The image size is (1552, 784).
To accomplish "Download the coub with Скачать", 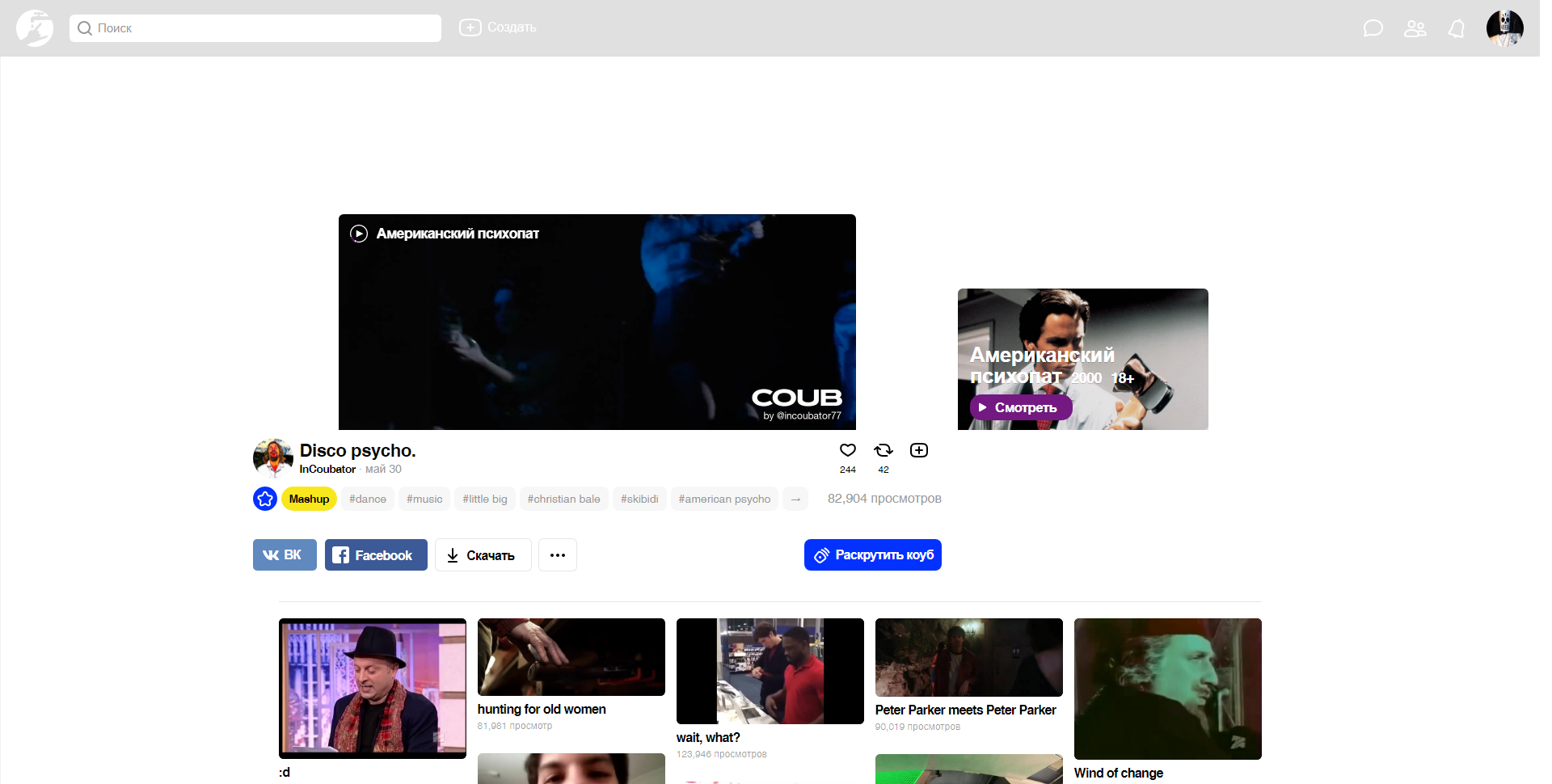I will coord(483,555).
